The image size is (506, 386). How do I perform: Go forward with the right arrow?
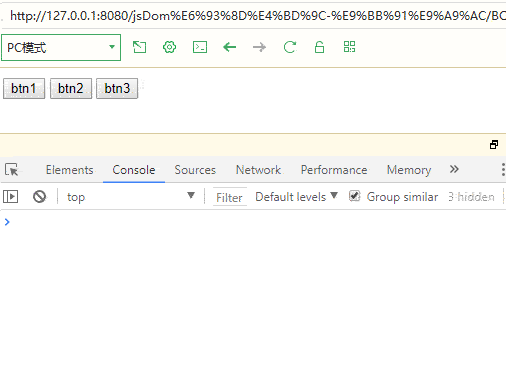[x=259, y=47]
